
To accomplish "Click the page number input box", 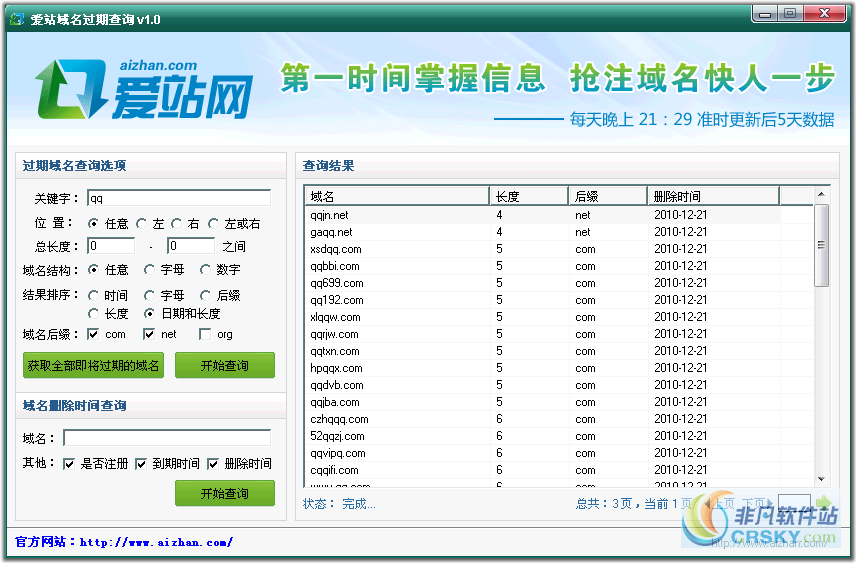I will pos(794,502).
